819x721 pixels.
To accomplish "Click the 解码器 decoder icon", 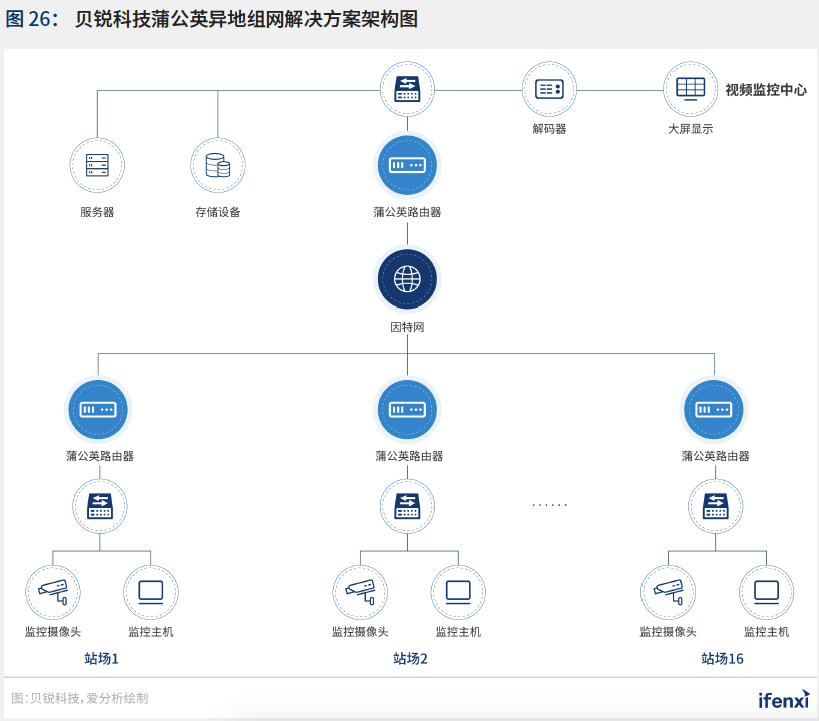I will [548, 88].
